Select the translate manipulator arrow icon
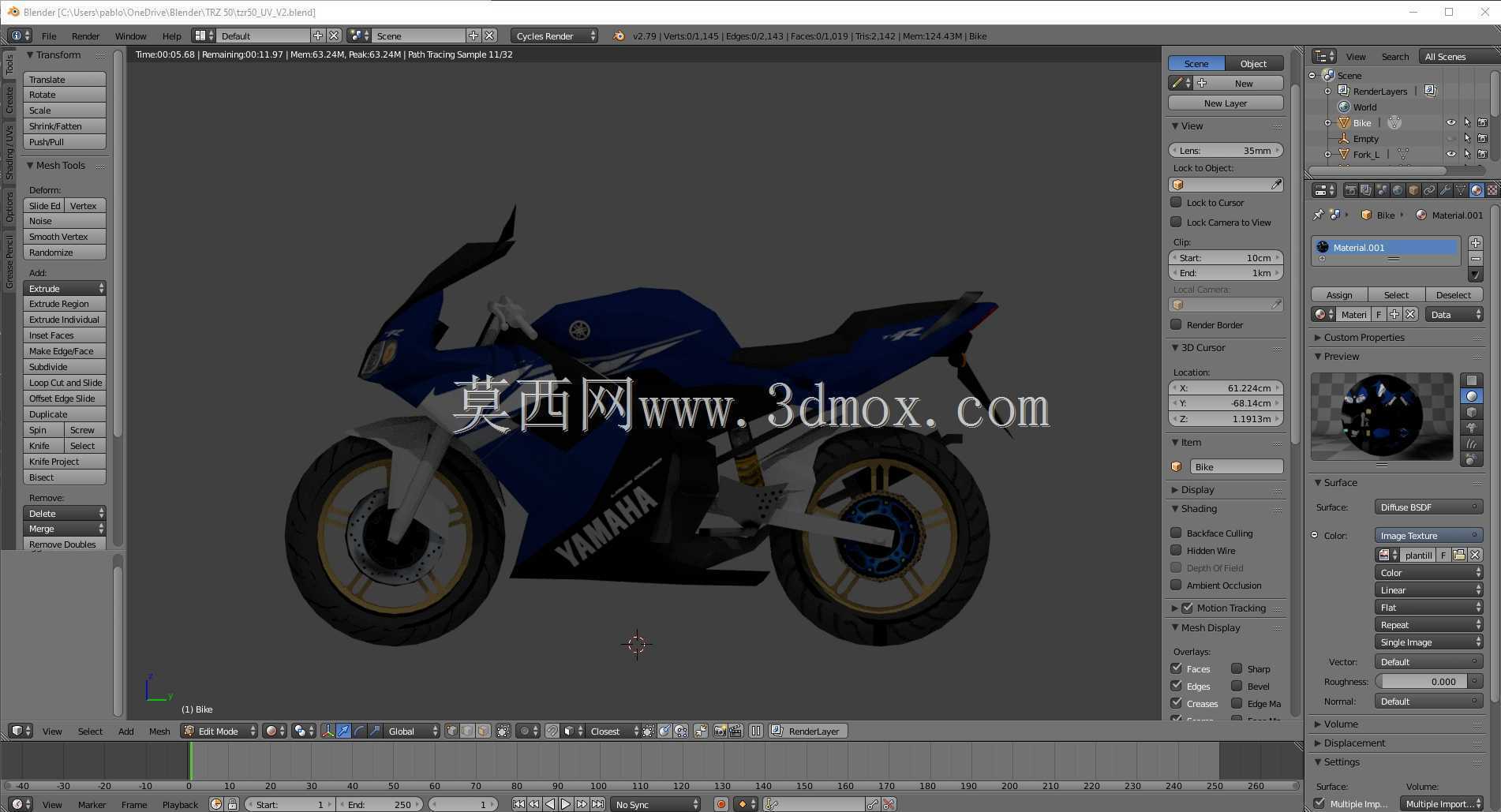1501x812 pixels. pos(343,731)
